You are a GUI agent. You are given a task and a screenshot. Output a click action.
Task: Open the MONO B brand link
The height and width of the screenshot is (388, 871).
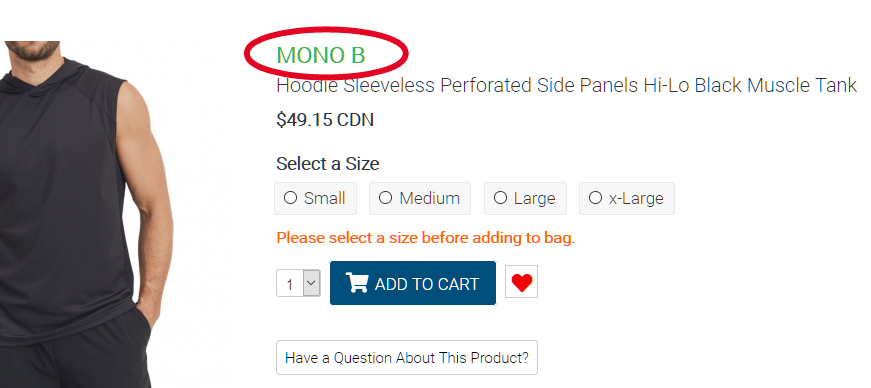click(321, 55)
